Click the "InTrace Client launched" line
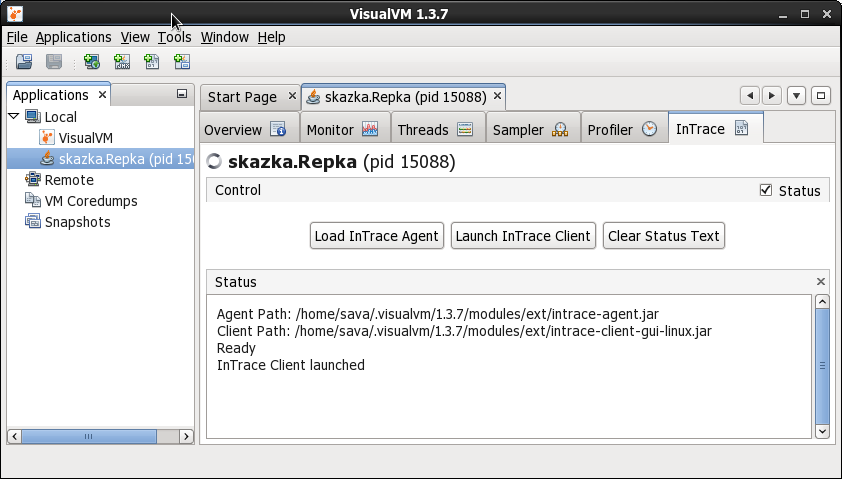Image resolution: width=842 pixels, height=479 pixels. [x=291, y=365]
